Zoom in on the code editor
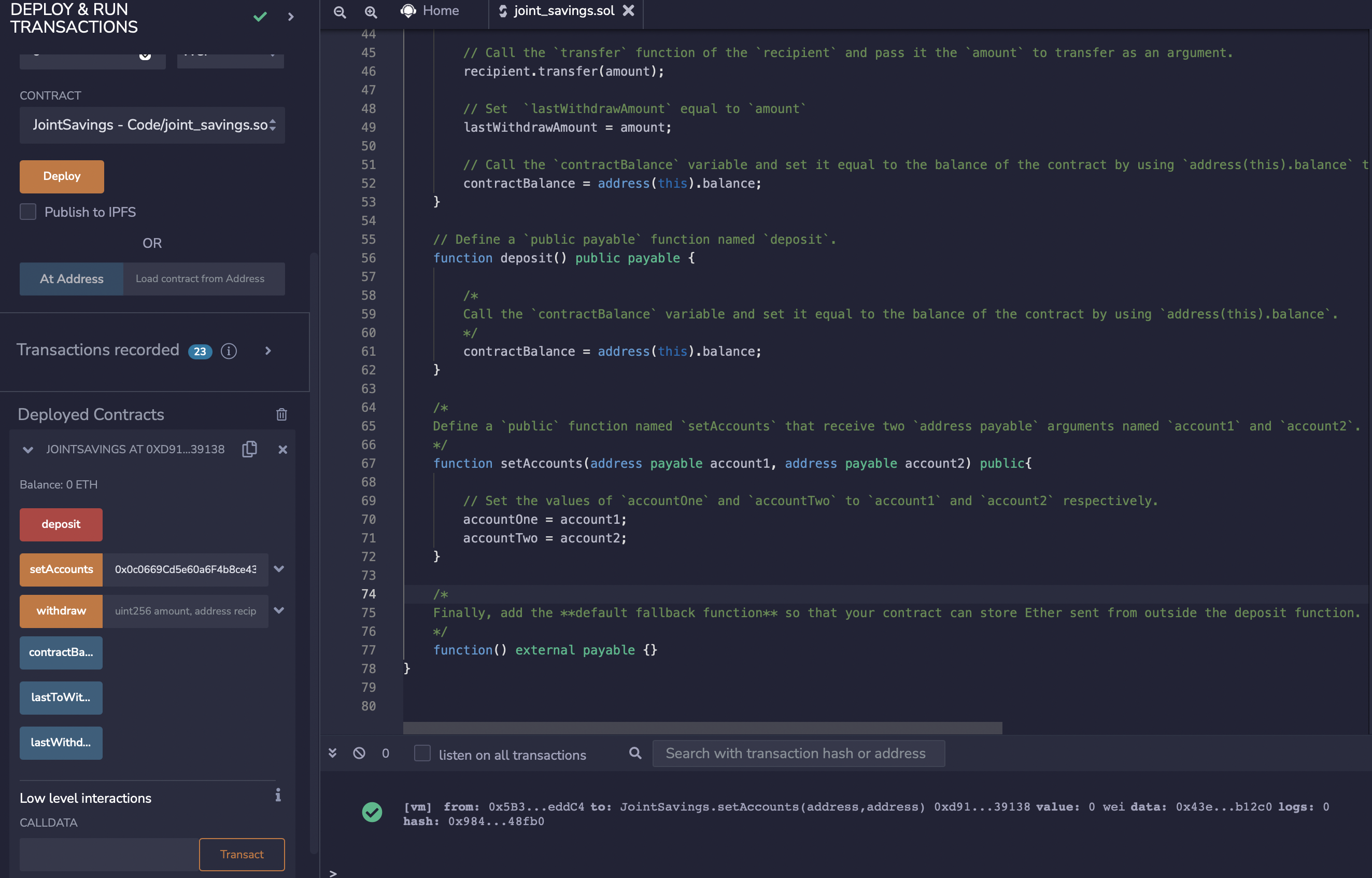The height and width of the screenshot is (878, 1372). (x=371, y=11)
